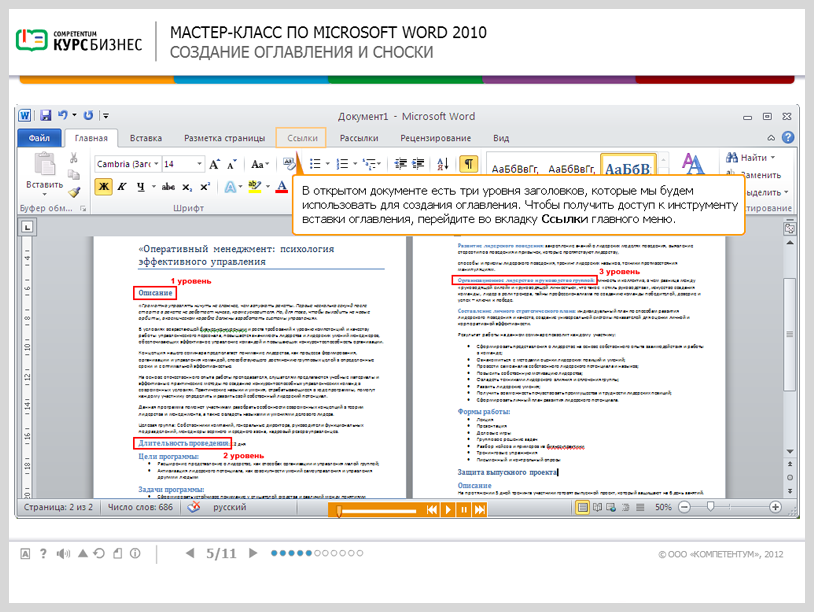Click the Grow Font icon
The height and width of the screenshot is (612, 814).
point(214,165)
